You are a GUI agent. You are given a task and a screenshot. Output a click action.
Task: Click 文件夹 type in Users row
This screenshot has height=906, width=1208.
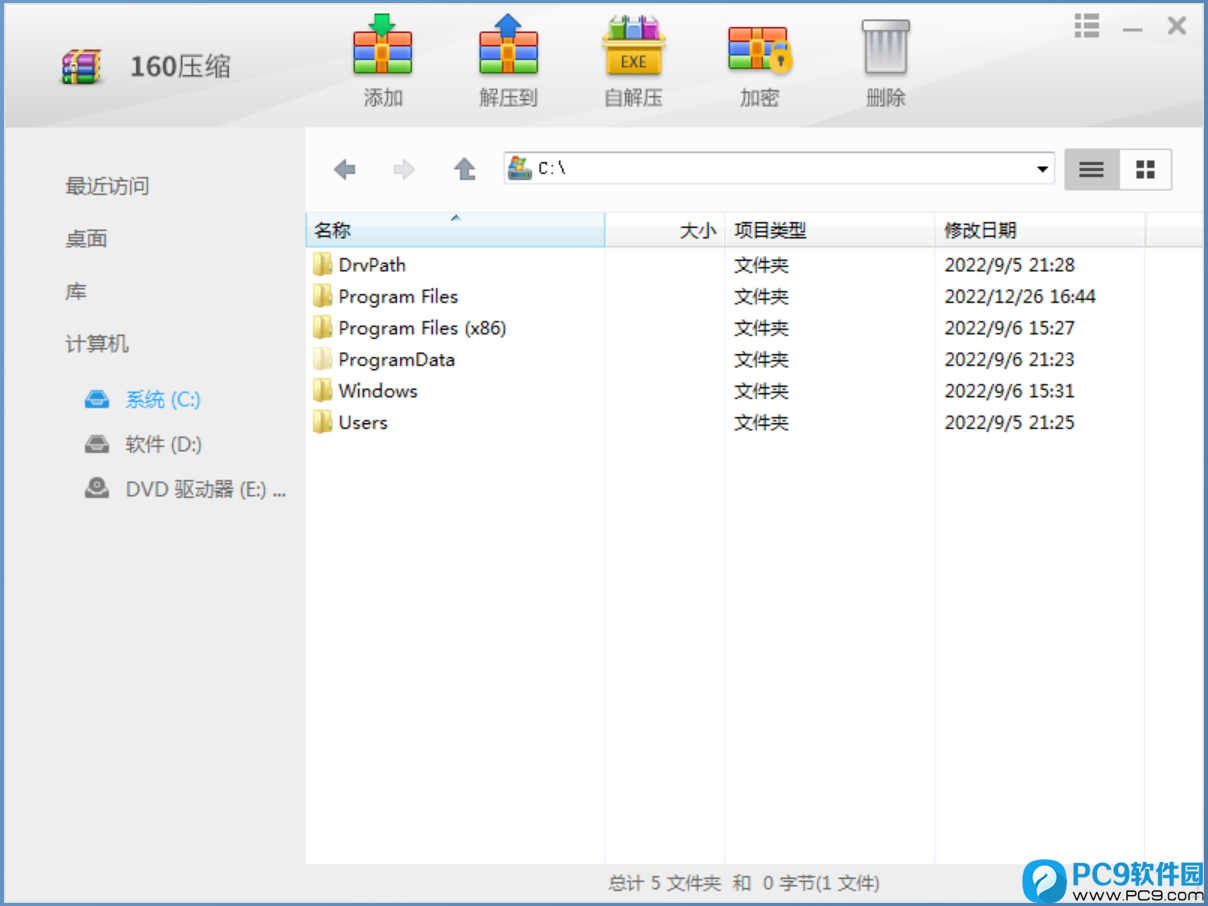761,423
